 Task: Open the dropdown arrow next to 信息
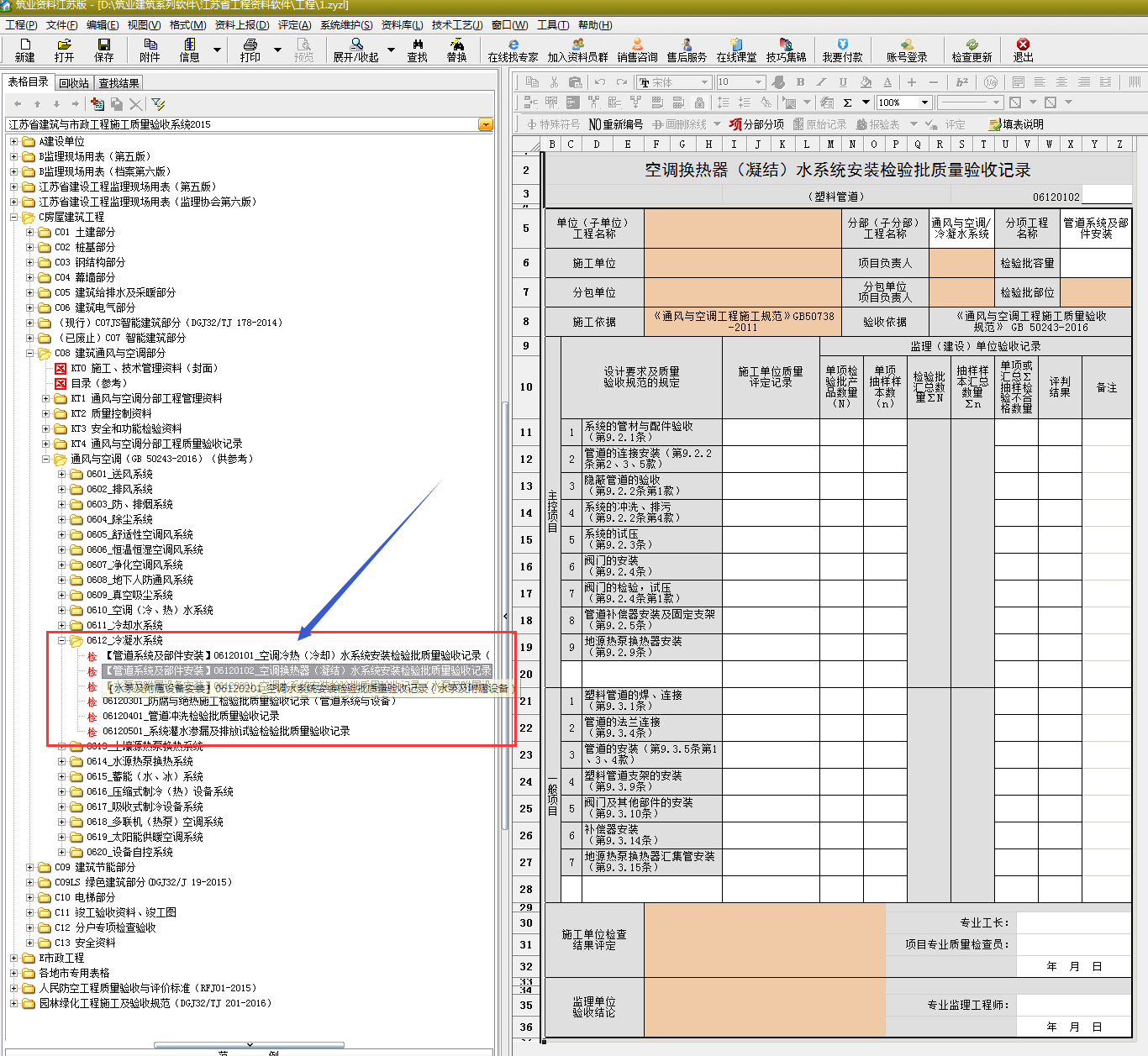point(217,50)
